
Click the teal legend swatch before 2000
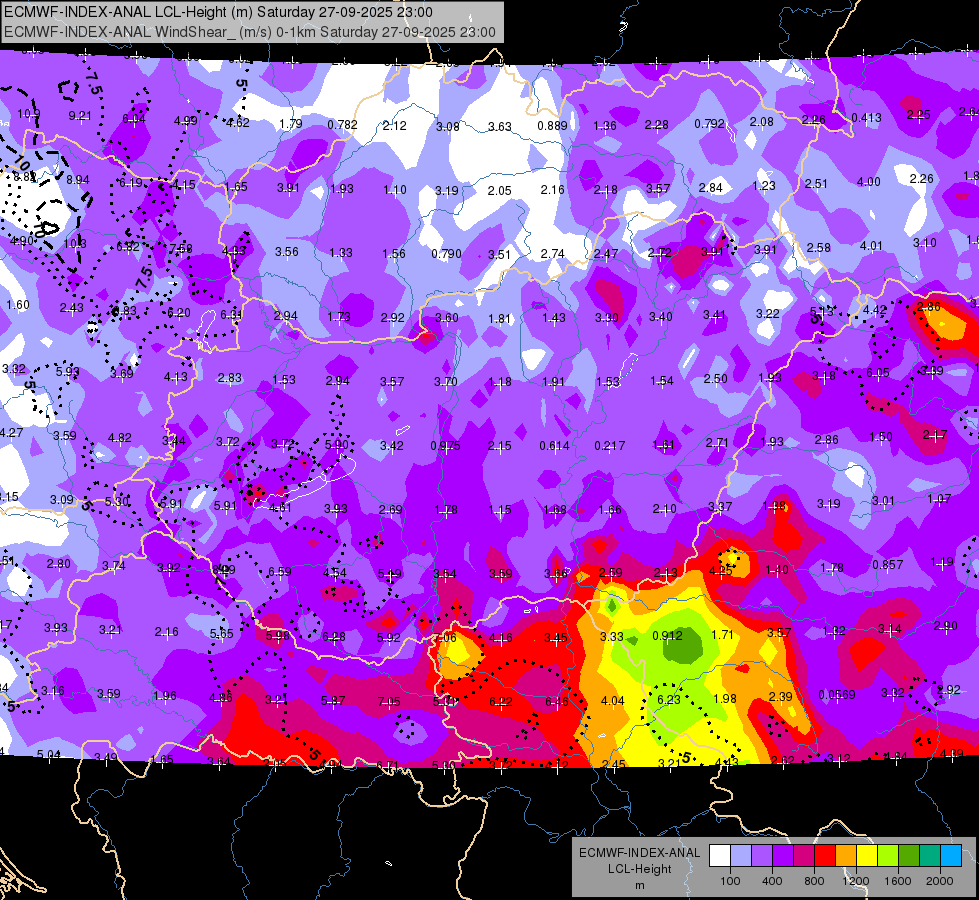tap(930, 855)
